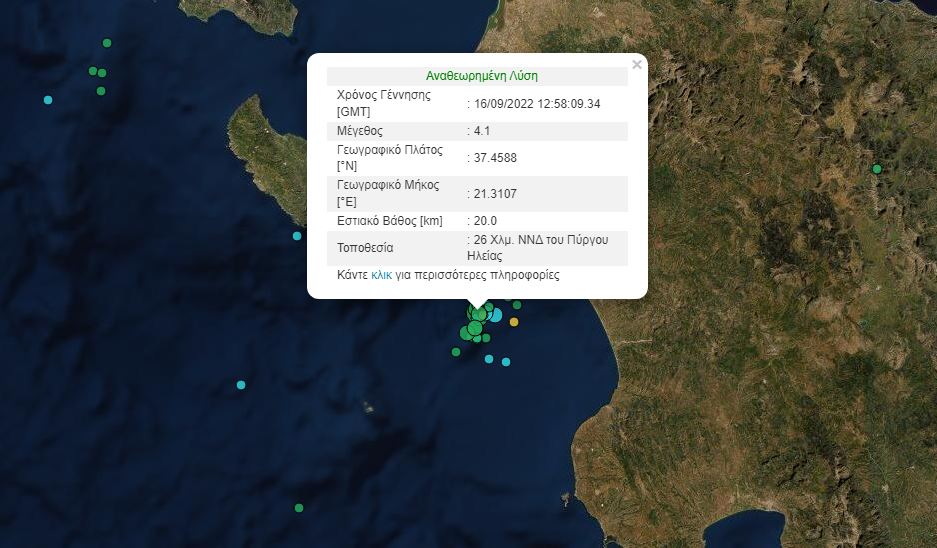Select the 'Εστιακό Βάθος [km]' label
The height and width of the screenshot is (548, 937).
point(390,221)
